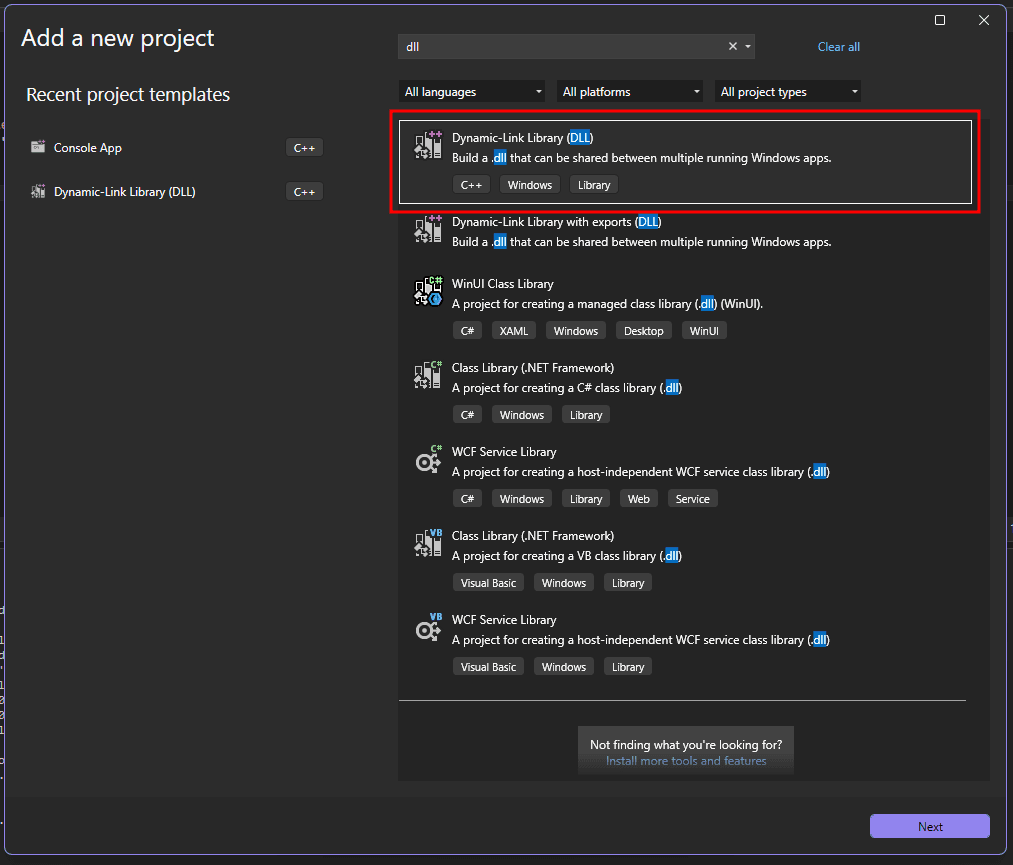Clear search text with the X button

pos(732,46)
